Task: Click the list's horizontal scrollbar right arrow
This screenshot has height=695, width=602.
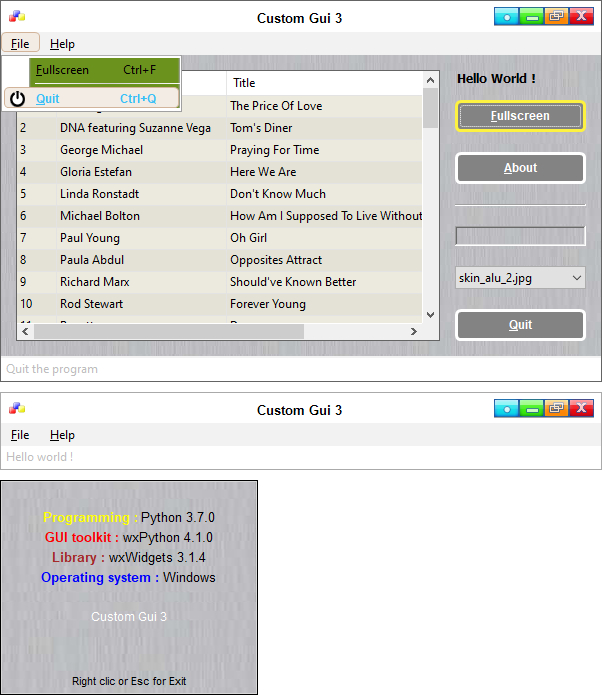Action: click(413, 331)
